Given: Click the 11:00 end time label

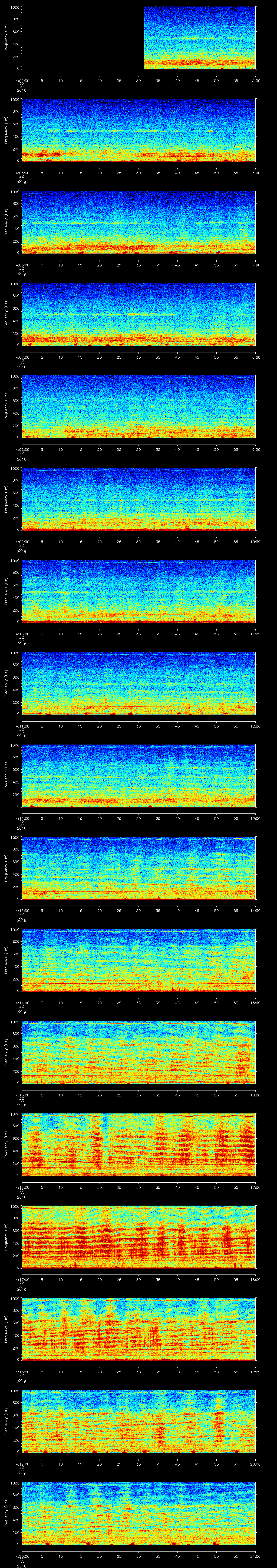Looking at the screenshot, I should [x=255, y=634].
